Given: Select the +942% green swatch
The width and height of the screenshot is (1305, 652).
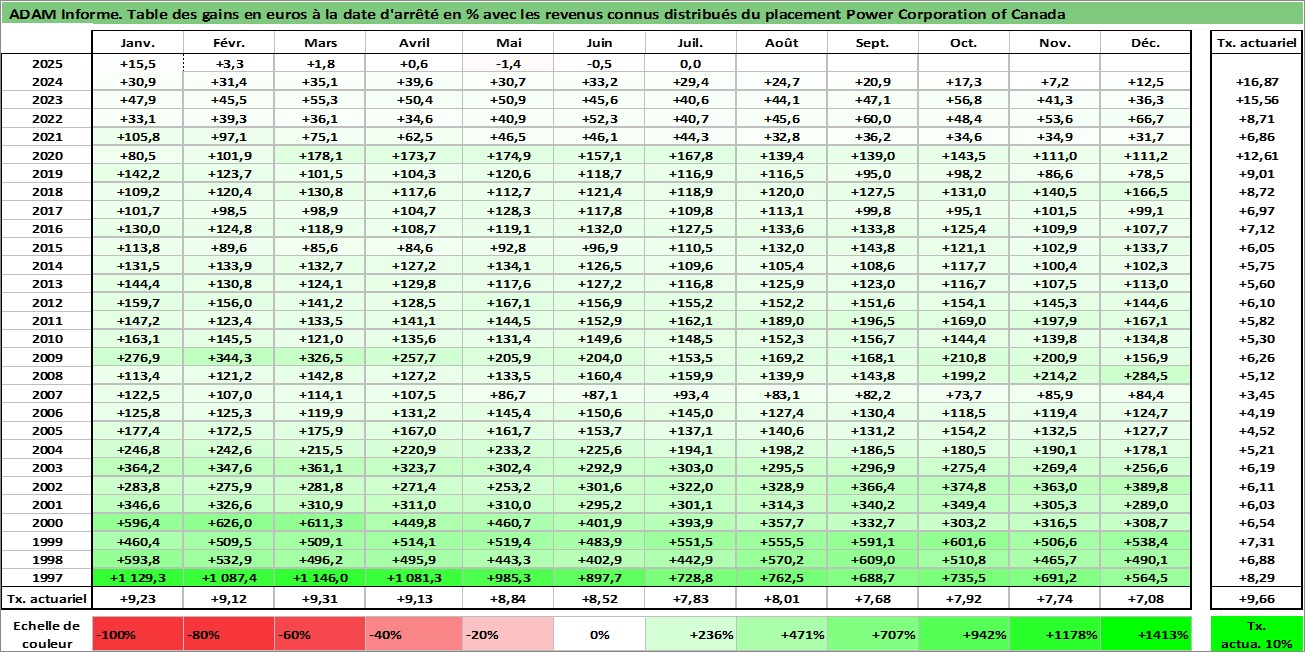Looking at the screenshot, I should [x=964, y=634].
